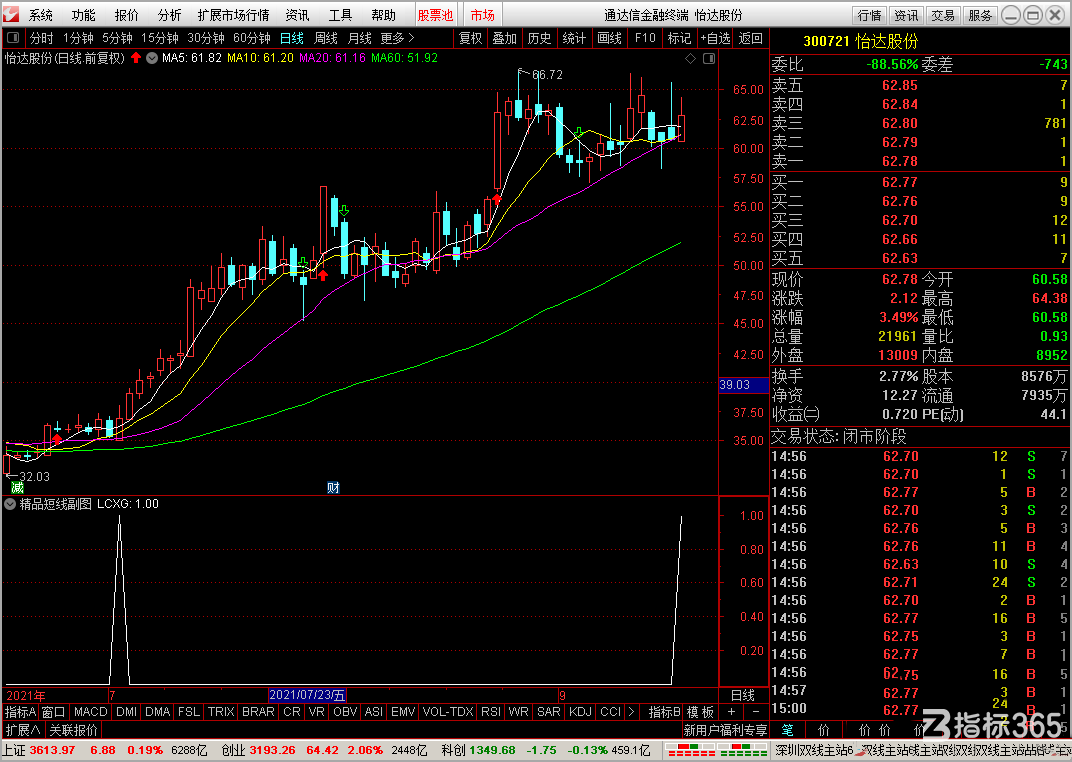This screenshot has width=1072, height=762.
Task: Open the 复权 adjustment option
Action: [470, 38]
